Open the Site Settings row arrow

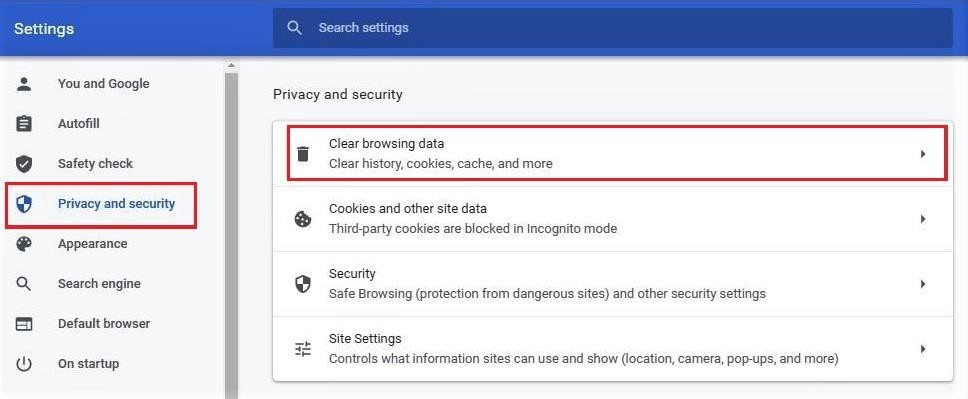pyautogui.click(x=923, y=349)
